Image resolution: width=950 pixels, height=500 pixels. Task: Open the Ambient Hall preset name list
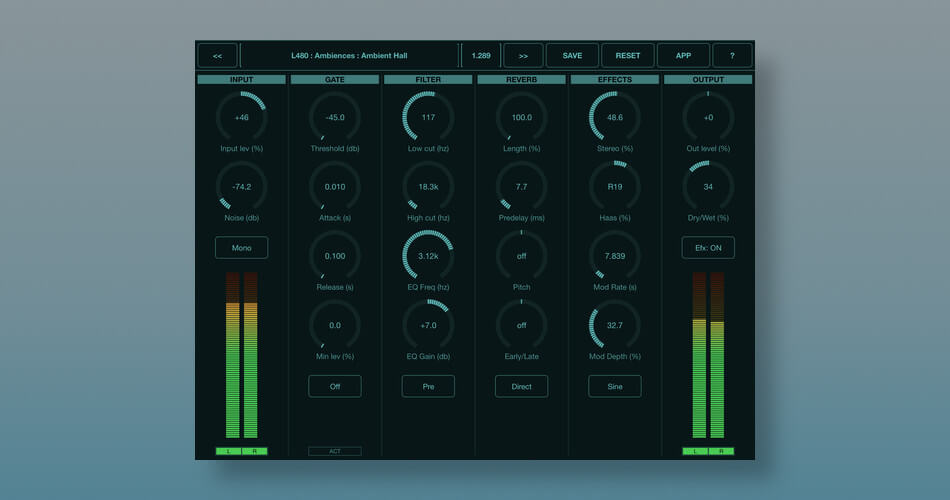pos(349,56)
